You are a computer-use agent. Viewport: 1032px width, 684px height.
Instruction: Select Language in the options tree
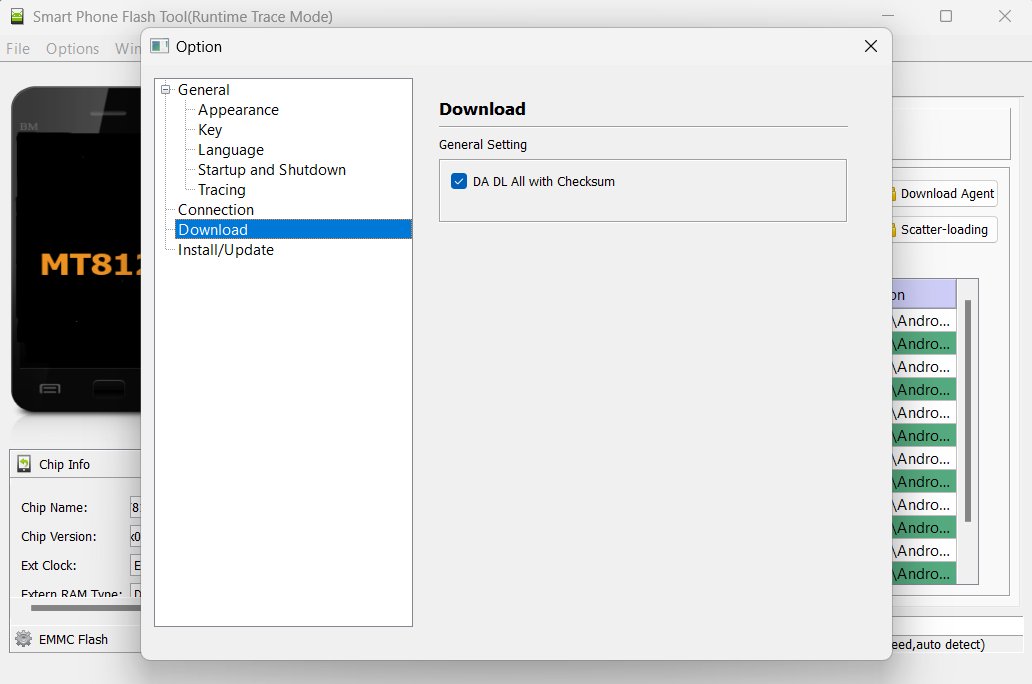[230, 150]
